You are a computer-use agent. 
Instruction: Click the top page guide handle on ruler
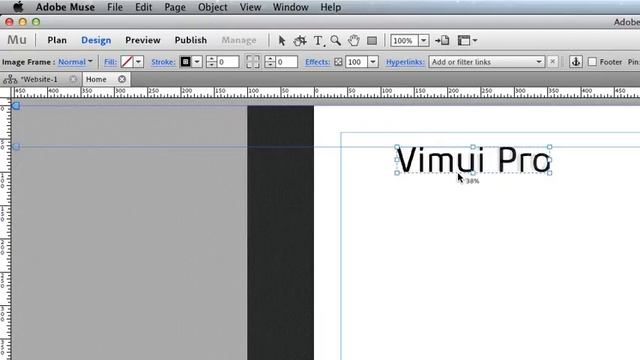16,106
